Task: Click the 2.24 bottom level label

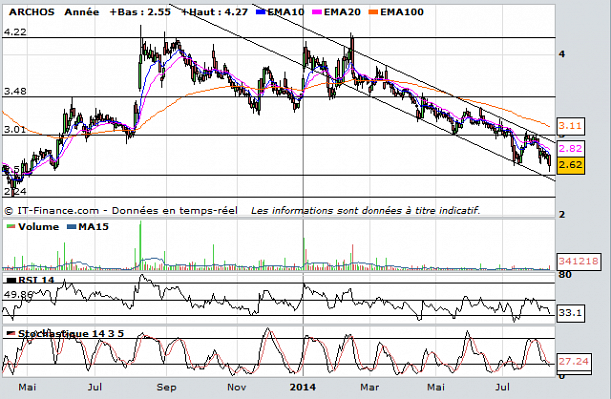Action: (15, 191)
